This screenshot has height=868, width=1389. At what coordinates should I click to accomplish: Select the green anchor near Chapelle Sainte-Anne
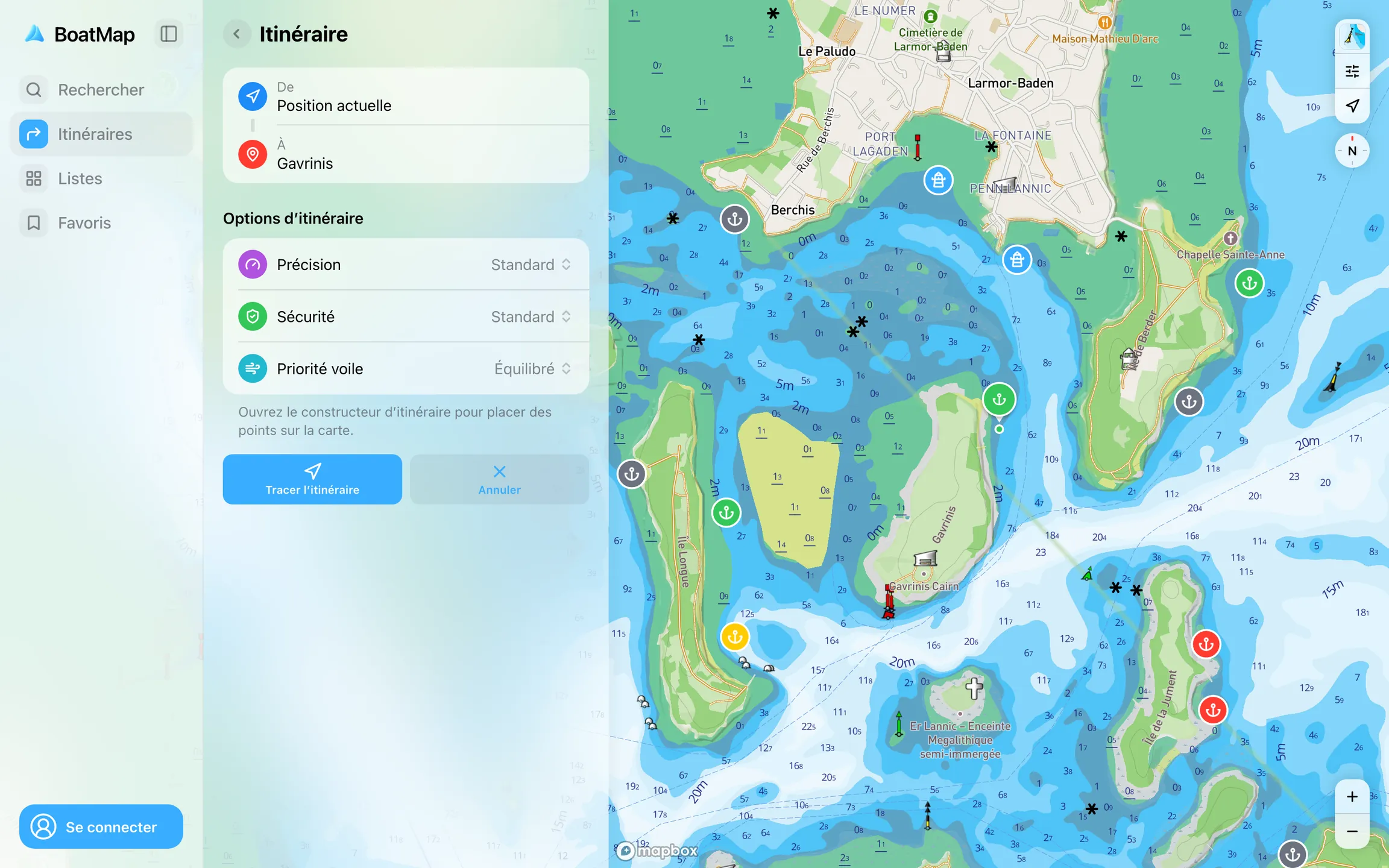coord(1250,283)
